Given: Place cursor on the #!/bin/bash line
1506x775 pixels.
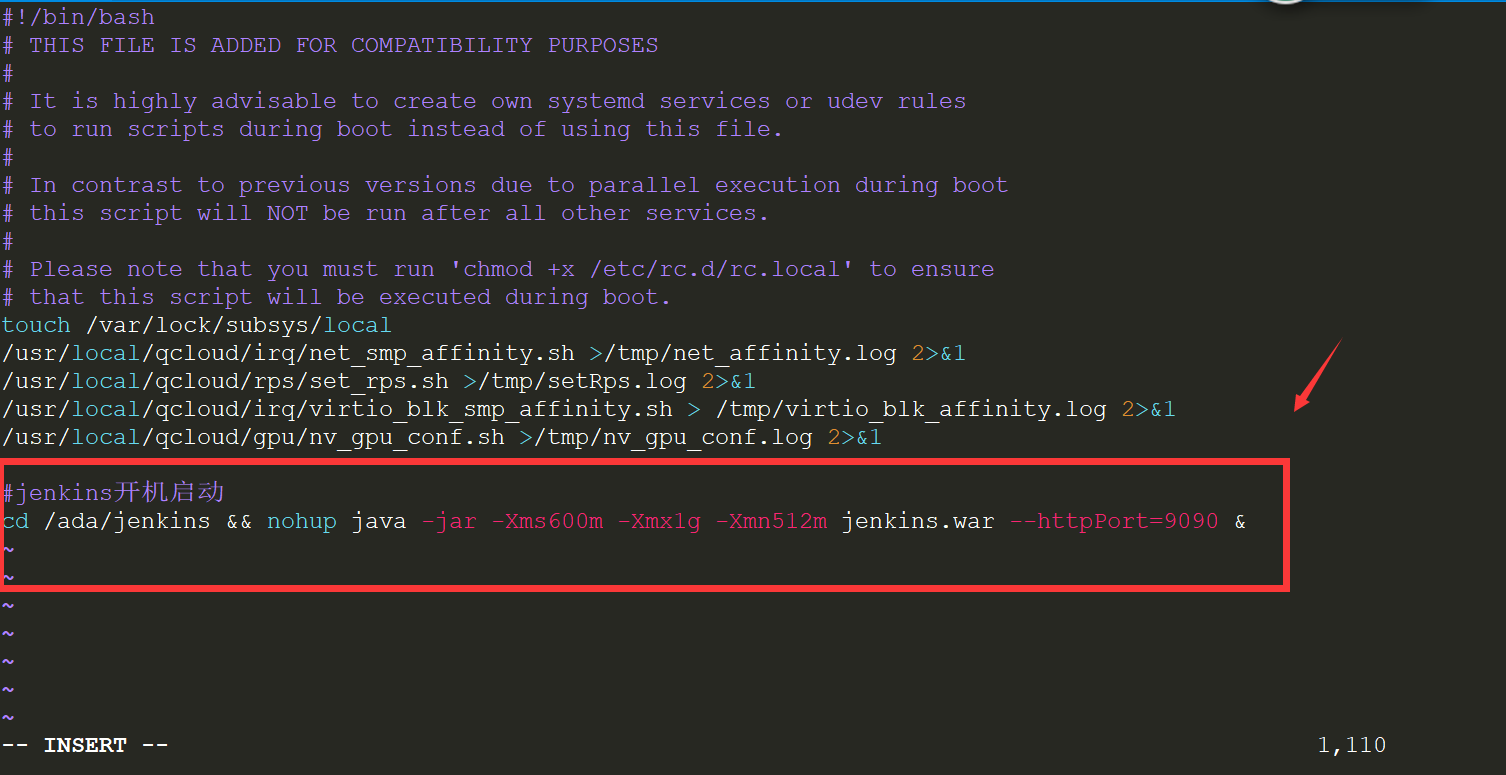Looking at the screenshot, I should (x=78, y=17).
